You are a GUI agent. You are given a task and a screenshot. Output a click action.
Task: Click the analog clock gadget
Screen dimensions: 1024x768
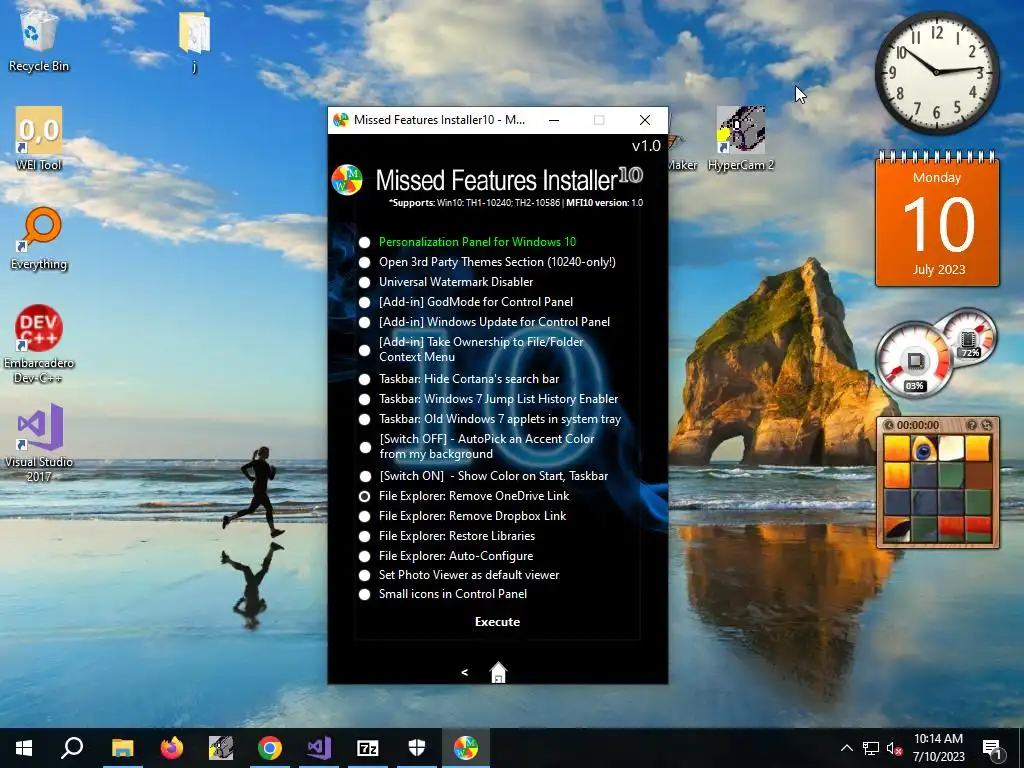[x=936, y=72]
